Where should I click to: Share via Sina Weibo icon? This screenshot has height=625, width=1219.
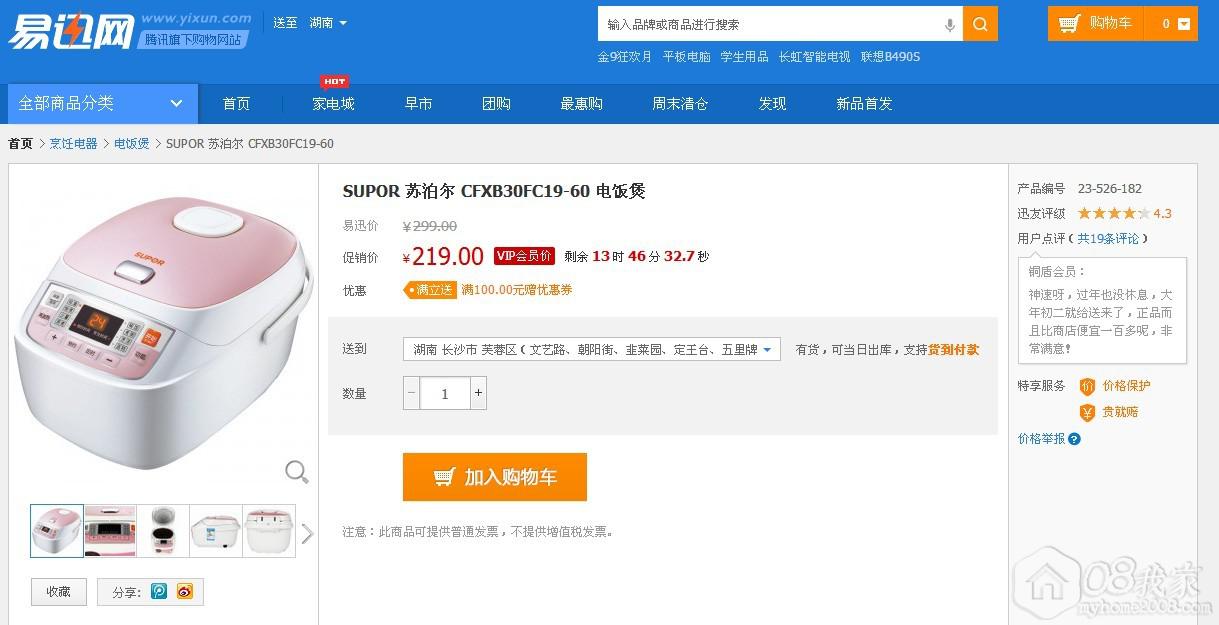pyautogui.click(x=185, y=591)
